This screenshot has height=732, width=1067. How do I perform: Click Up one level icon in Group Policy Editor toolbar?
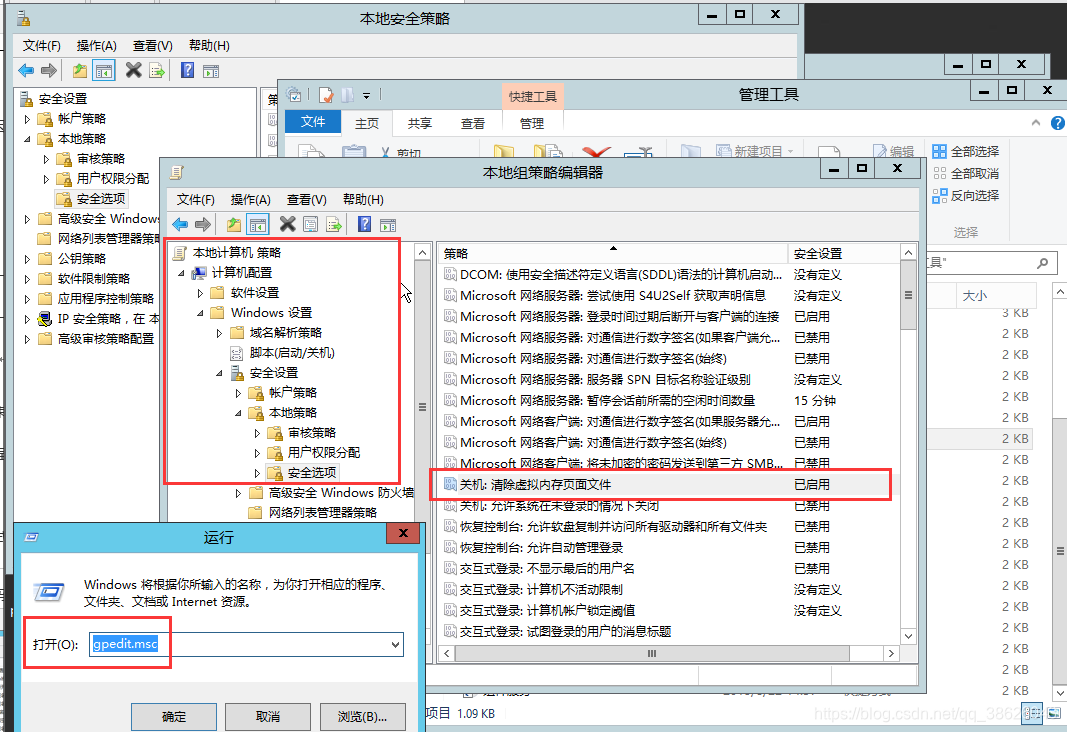point(234,224)
